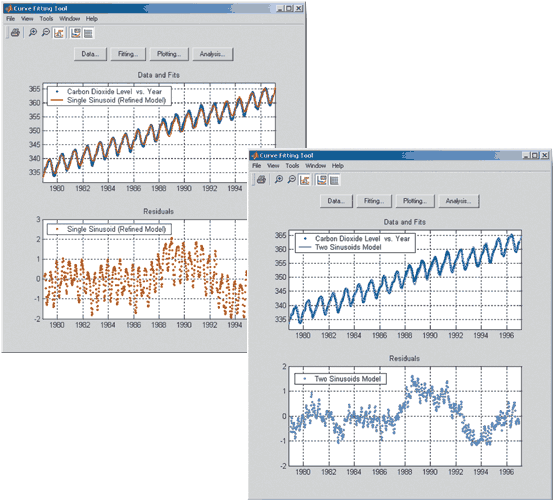The height and width of the screenshot is (500, 554).
Task: Click Analysis... button in the front window
Action: (x=459, y=201)
